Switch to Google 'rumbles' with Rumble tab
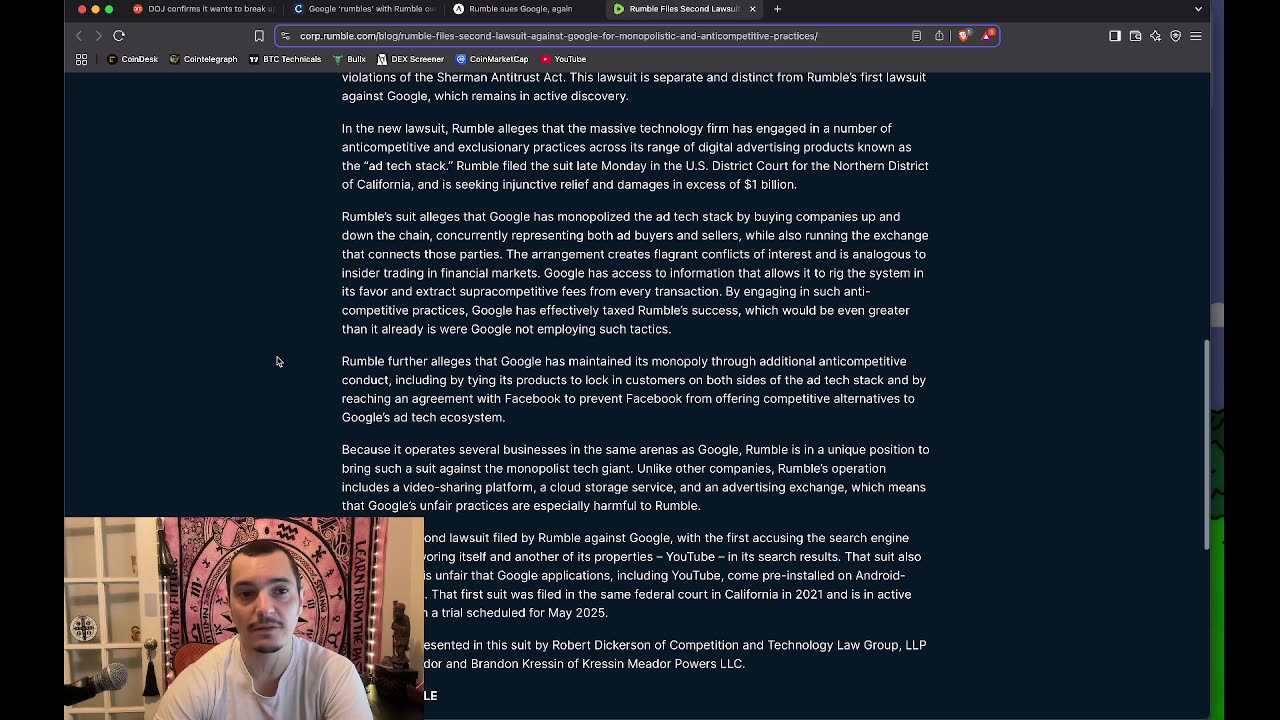1280x720 pixels. [x=364, y=9]
